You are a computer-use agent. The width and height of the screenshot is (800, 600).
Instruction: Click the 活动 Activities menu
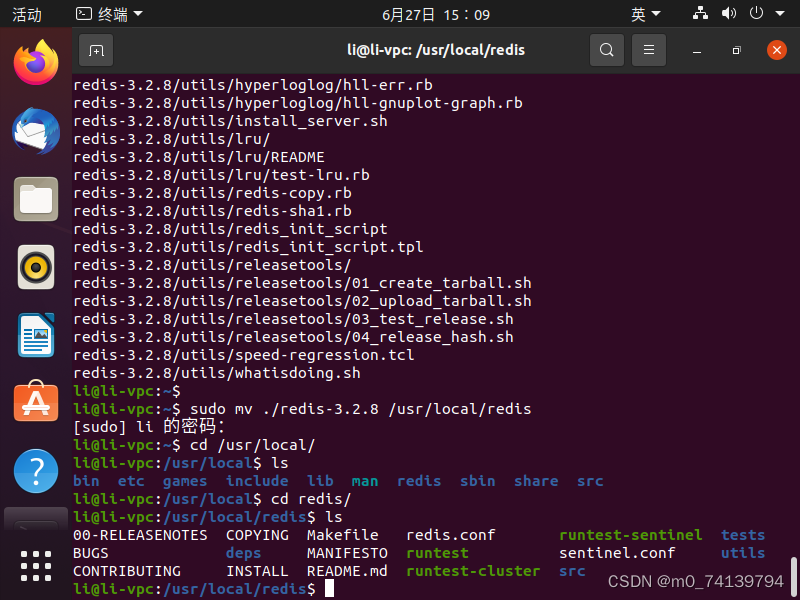[27, 13]
